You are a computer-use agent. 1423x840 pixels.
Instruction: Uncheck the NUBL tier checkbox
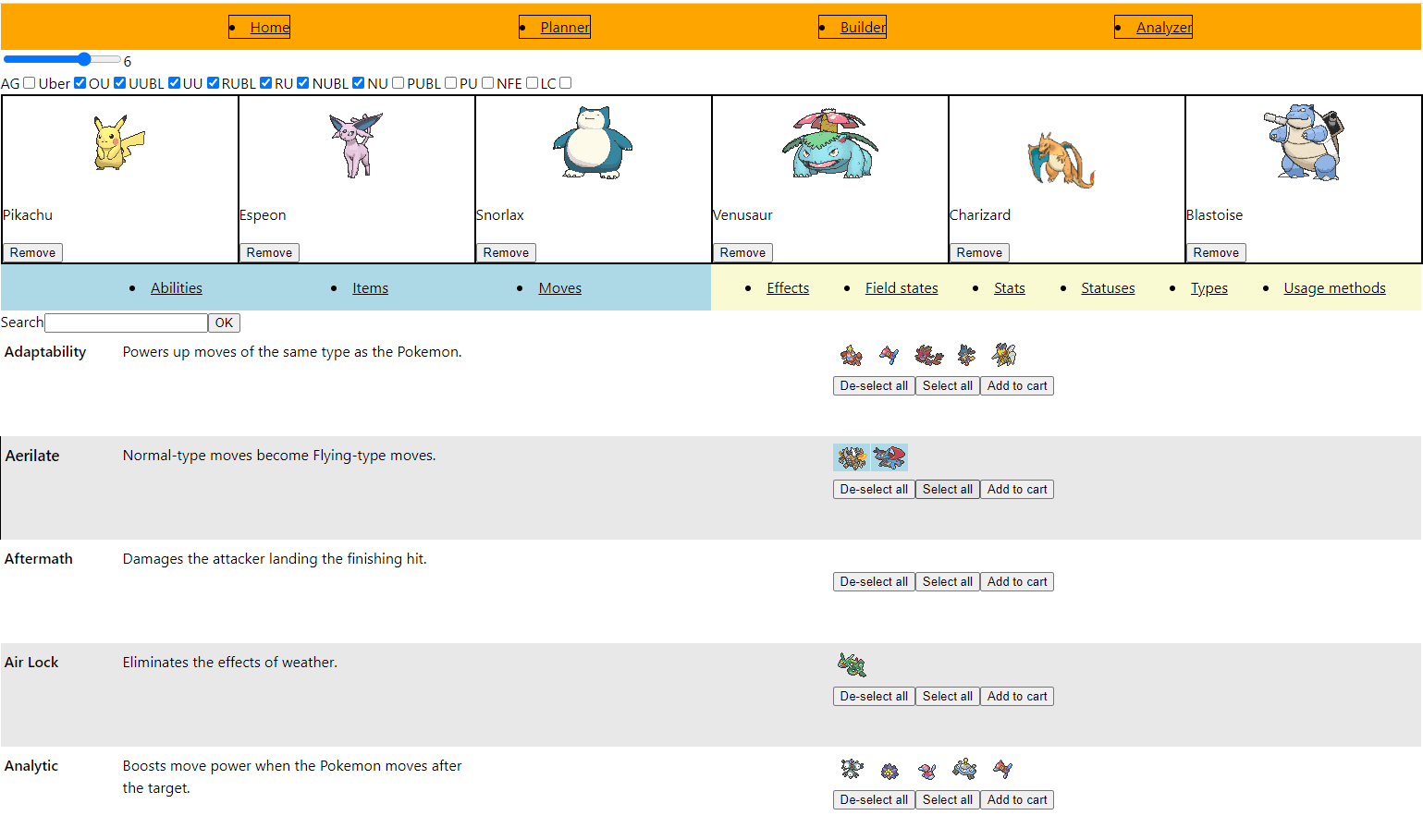(358, 82)
